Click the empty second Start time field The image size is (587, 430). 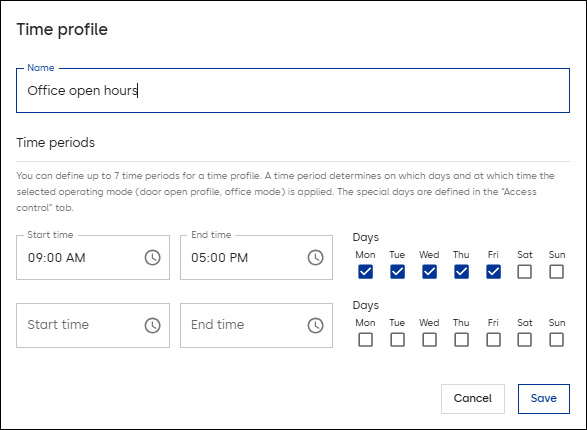(93, 325)
